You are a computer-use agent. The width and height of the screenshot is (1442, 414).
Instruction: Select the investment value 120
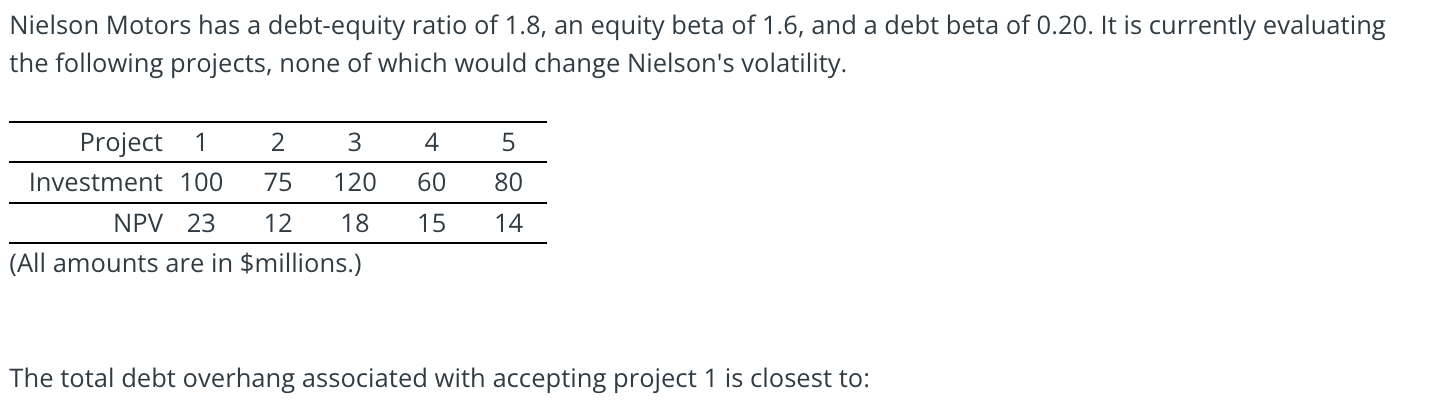click(x=354, y=183)
